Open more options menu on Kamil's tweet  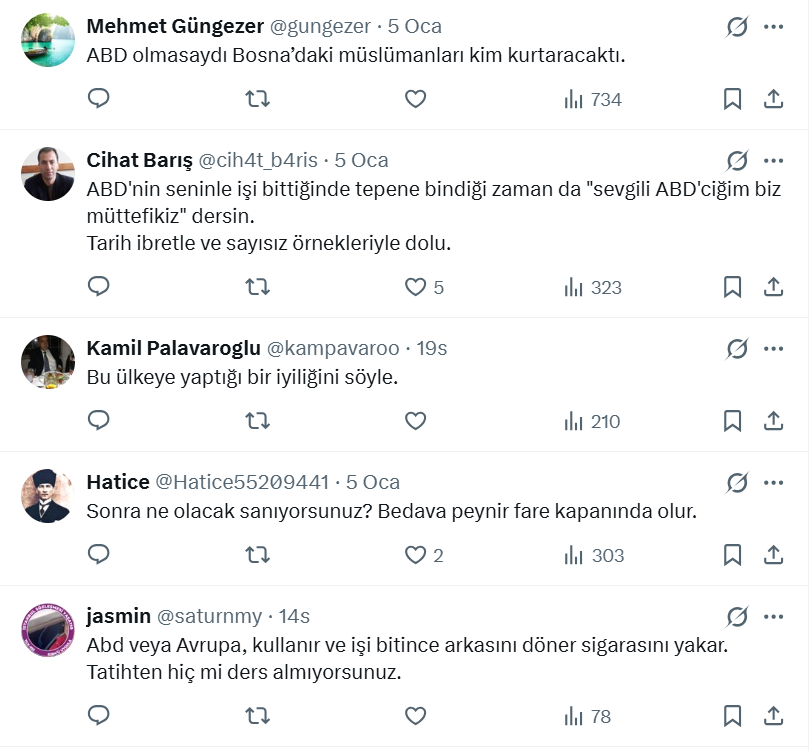click(773, 348)
